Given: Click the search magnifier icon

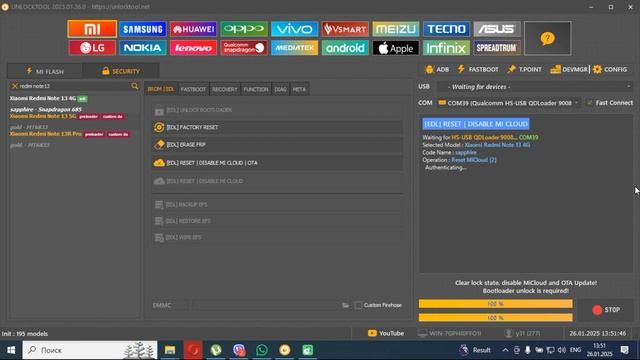Looking at the screenshot, I should [x=135, y=86].
